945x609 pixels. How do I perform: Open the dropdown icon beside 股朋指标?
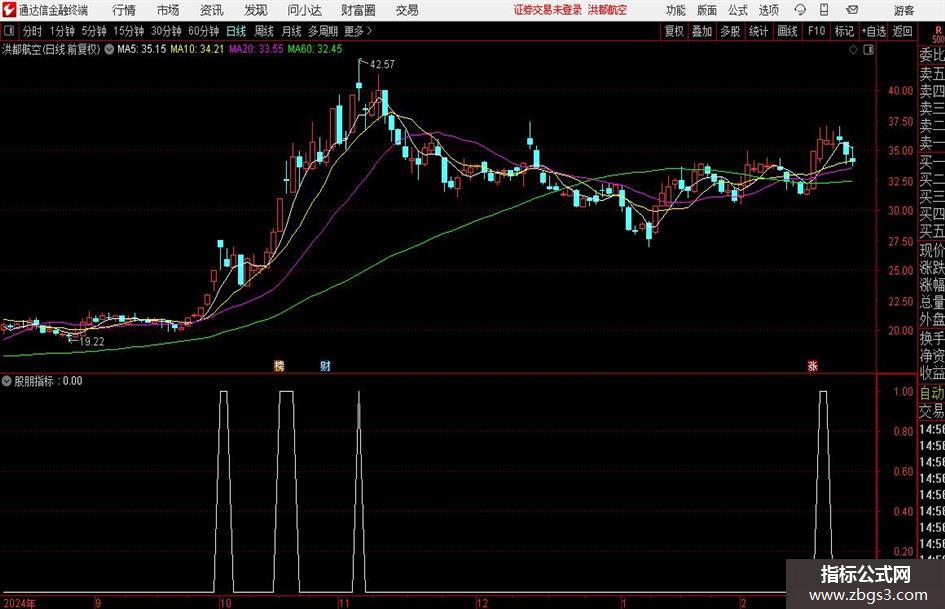pyautogui.click(x=7, y=381)
